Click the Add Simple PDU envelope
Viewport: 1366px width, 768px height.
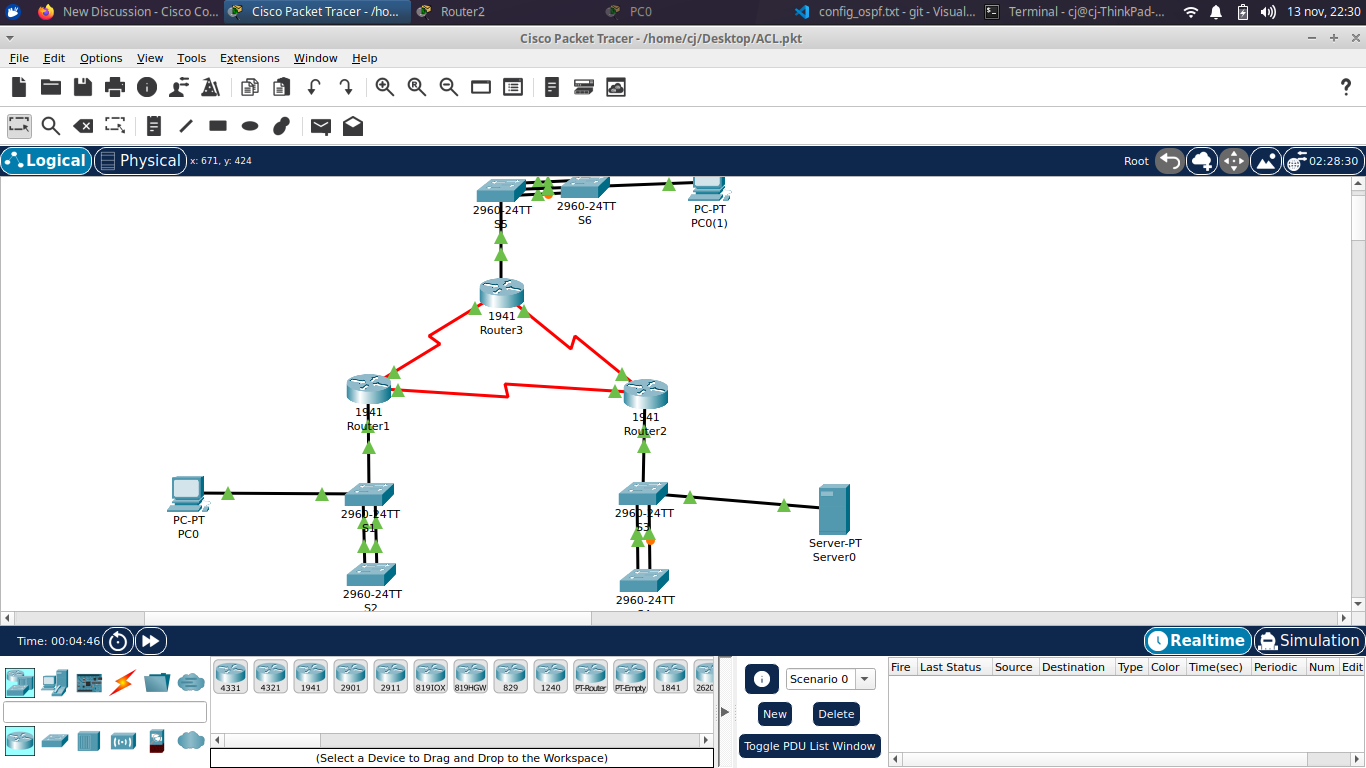click(x=320, y=126)
